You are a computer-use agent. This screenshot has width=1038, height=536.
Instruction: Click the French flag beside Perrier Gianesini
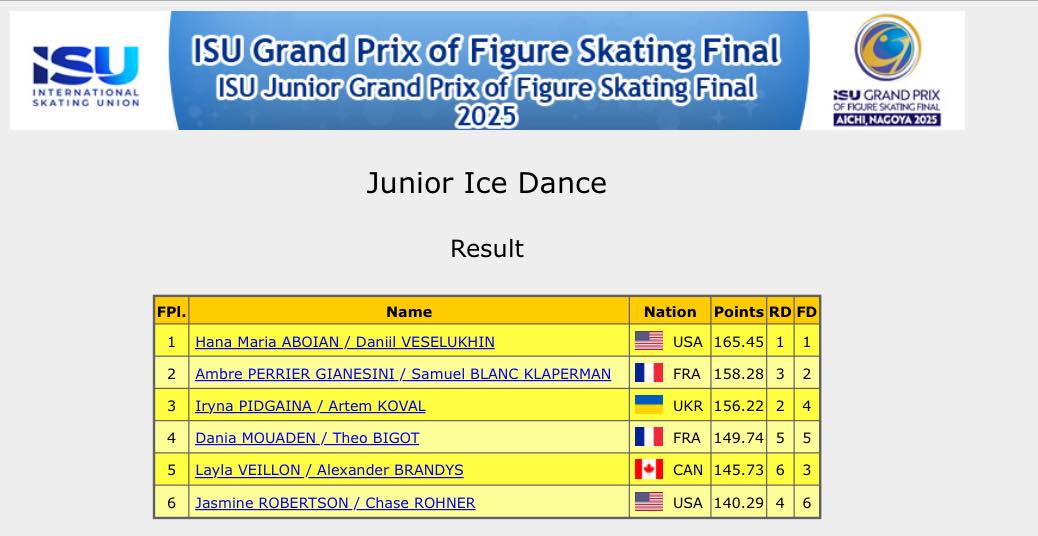[x=649, y=374]
